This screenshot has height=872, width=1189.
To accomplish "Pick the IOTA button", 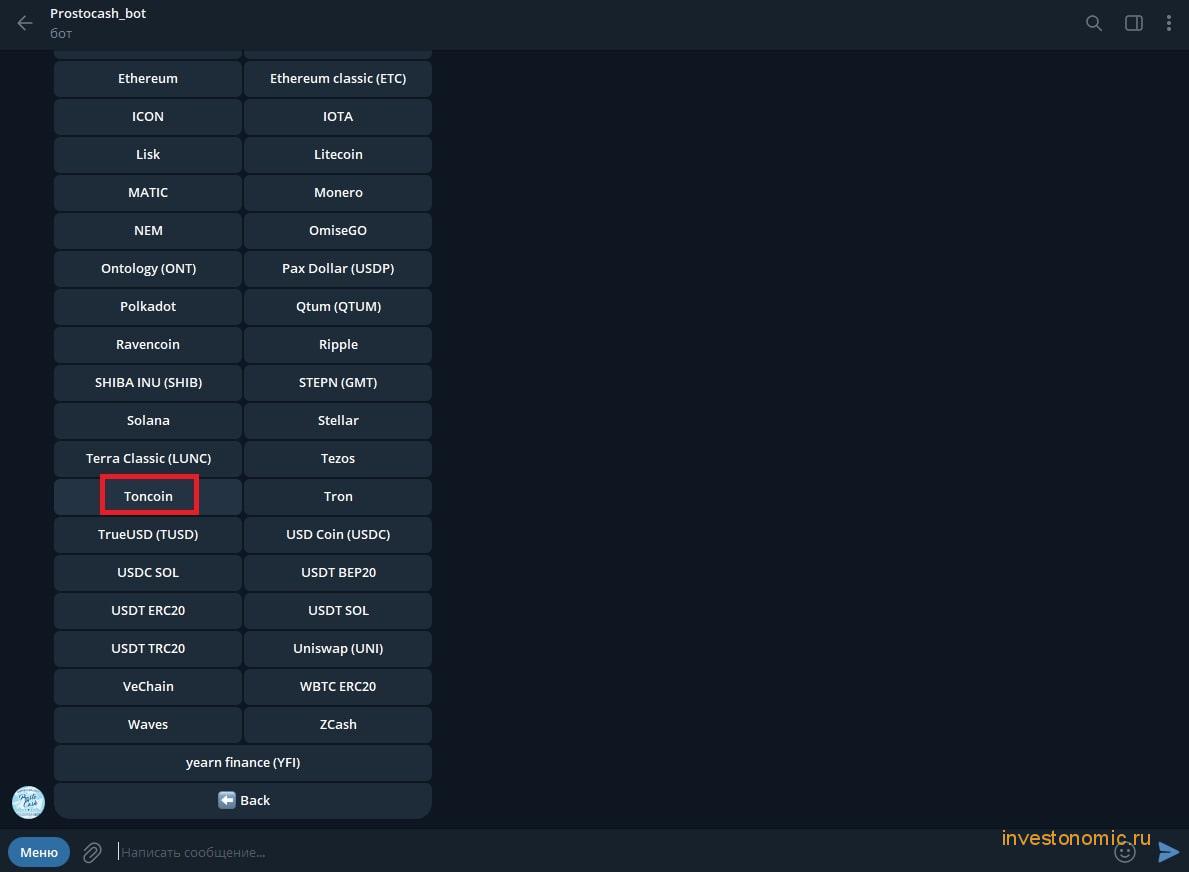I will pyautogui.click(x=338, y=117).
